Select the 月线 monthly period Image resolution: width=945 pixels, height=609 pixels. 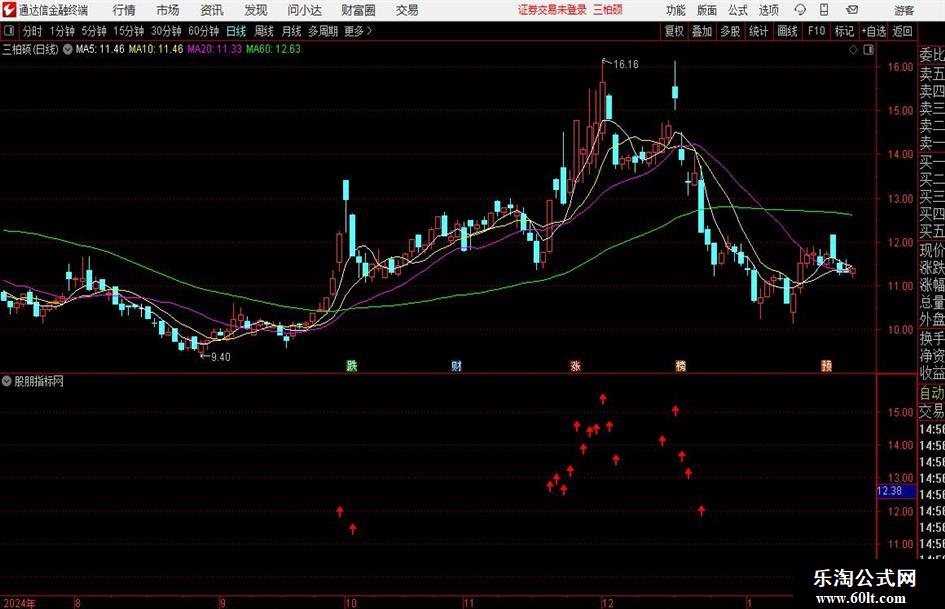[292, 31]
